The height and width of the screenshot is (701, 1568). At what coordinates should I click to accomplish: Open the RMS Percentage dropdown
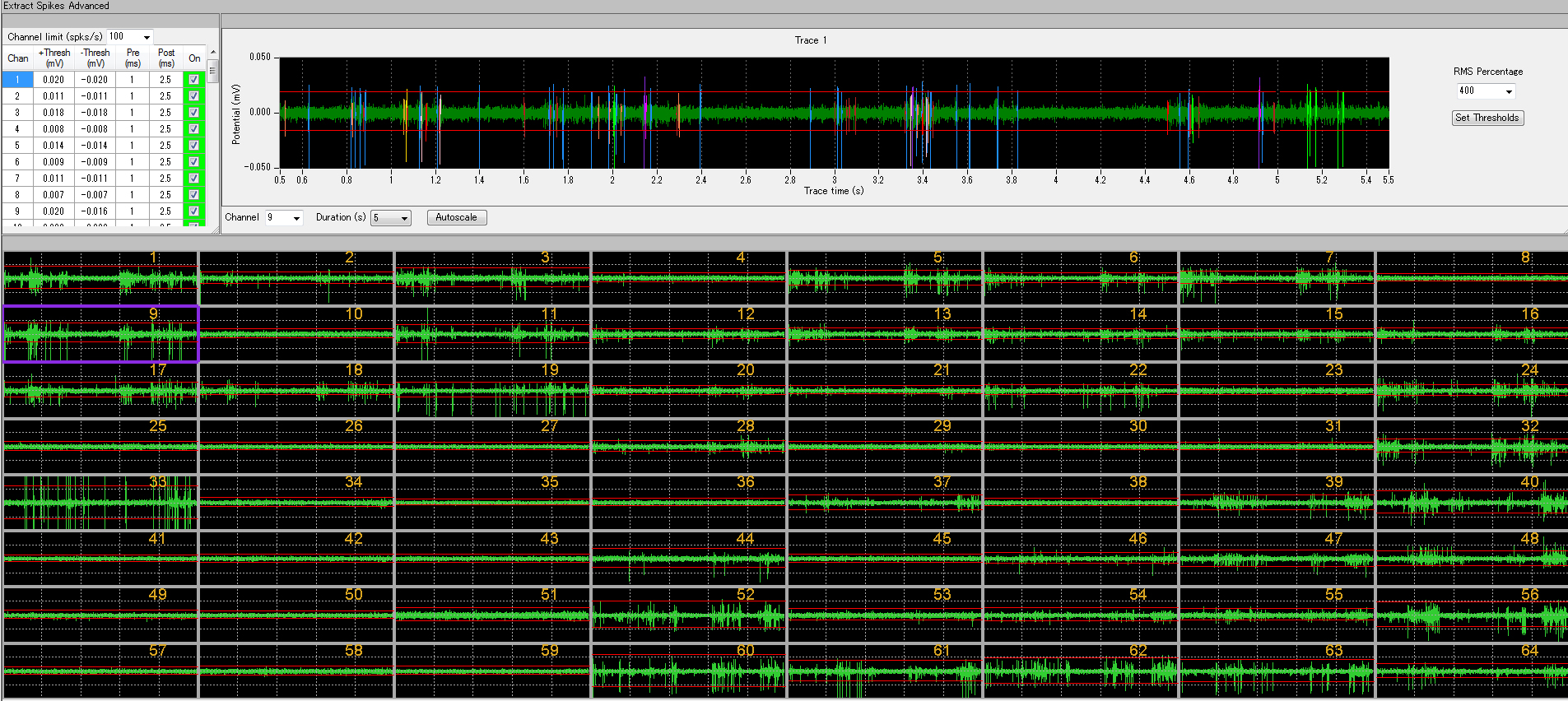pyautogui.click(x=1509, y=91)
